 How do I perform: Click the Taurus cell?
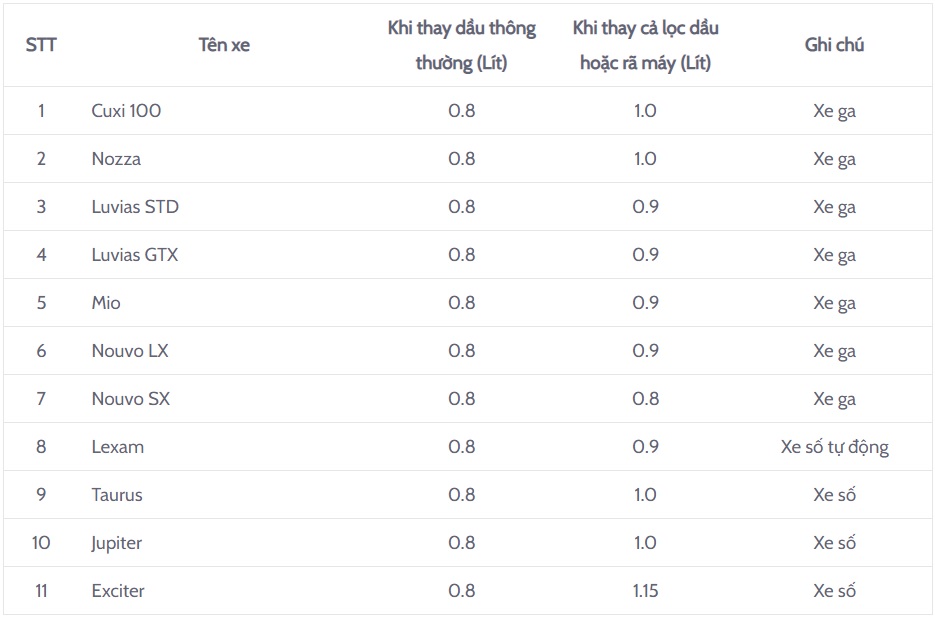click(117, 495)
